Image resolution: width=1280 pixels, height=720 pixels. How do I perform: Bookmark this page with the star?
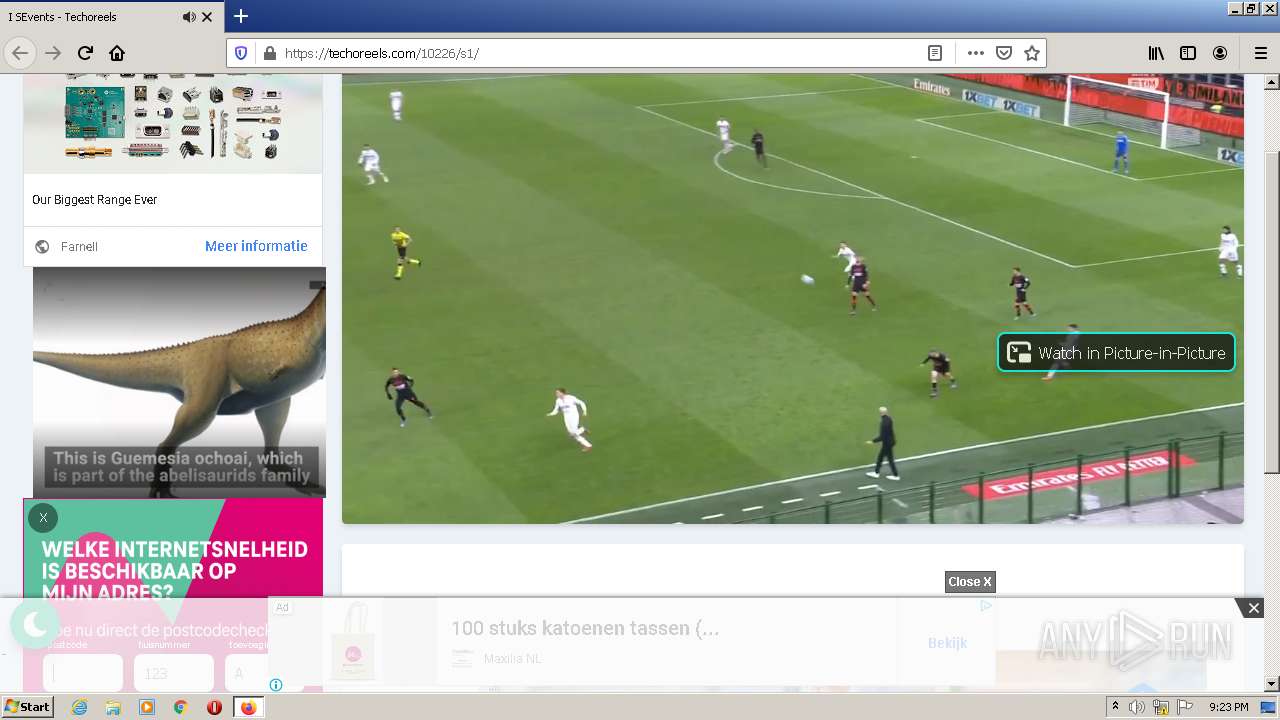[x=1032, y=53]
